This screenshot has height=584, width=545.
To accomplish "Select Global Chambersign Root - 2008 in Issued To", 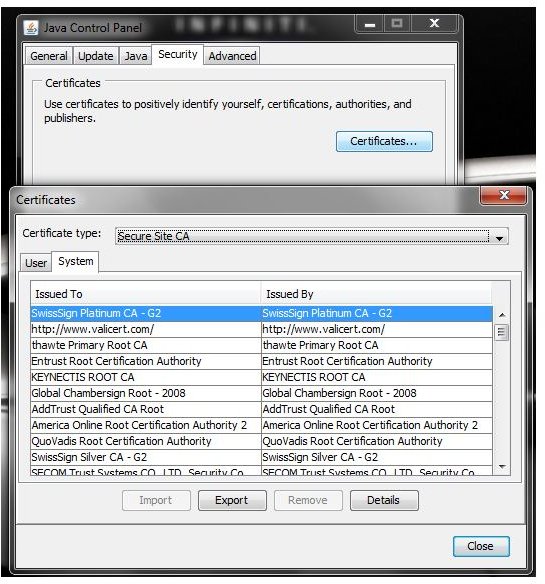I will [x=146, y=393].
